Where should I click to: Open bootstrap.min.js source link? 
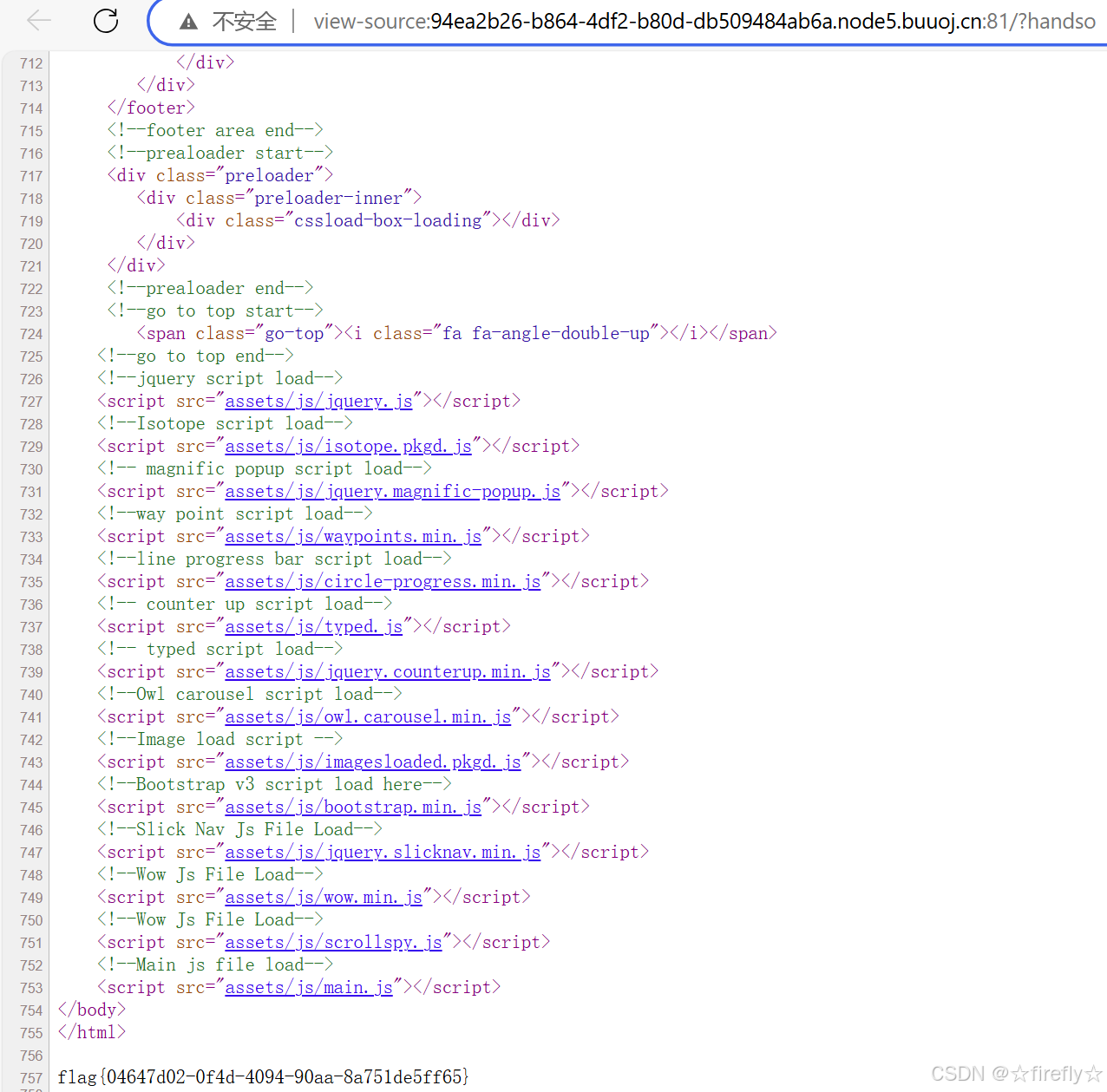tap(353, 807)
